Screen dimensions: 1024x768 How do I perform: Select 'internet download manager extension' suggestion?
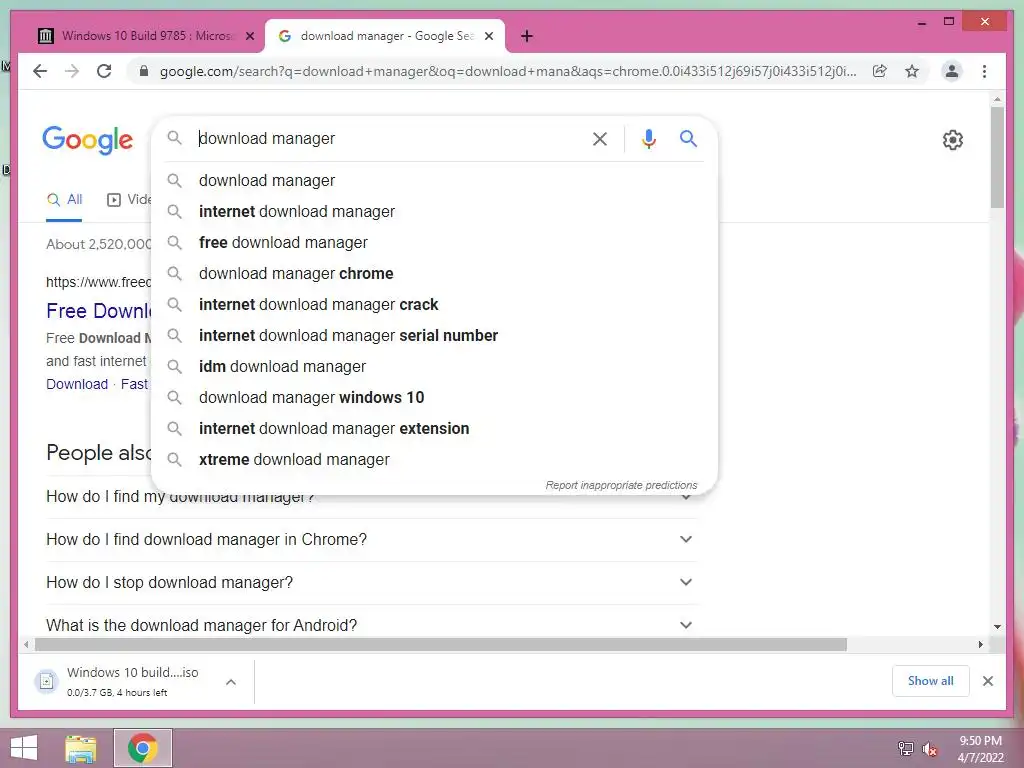434,428
